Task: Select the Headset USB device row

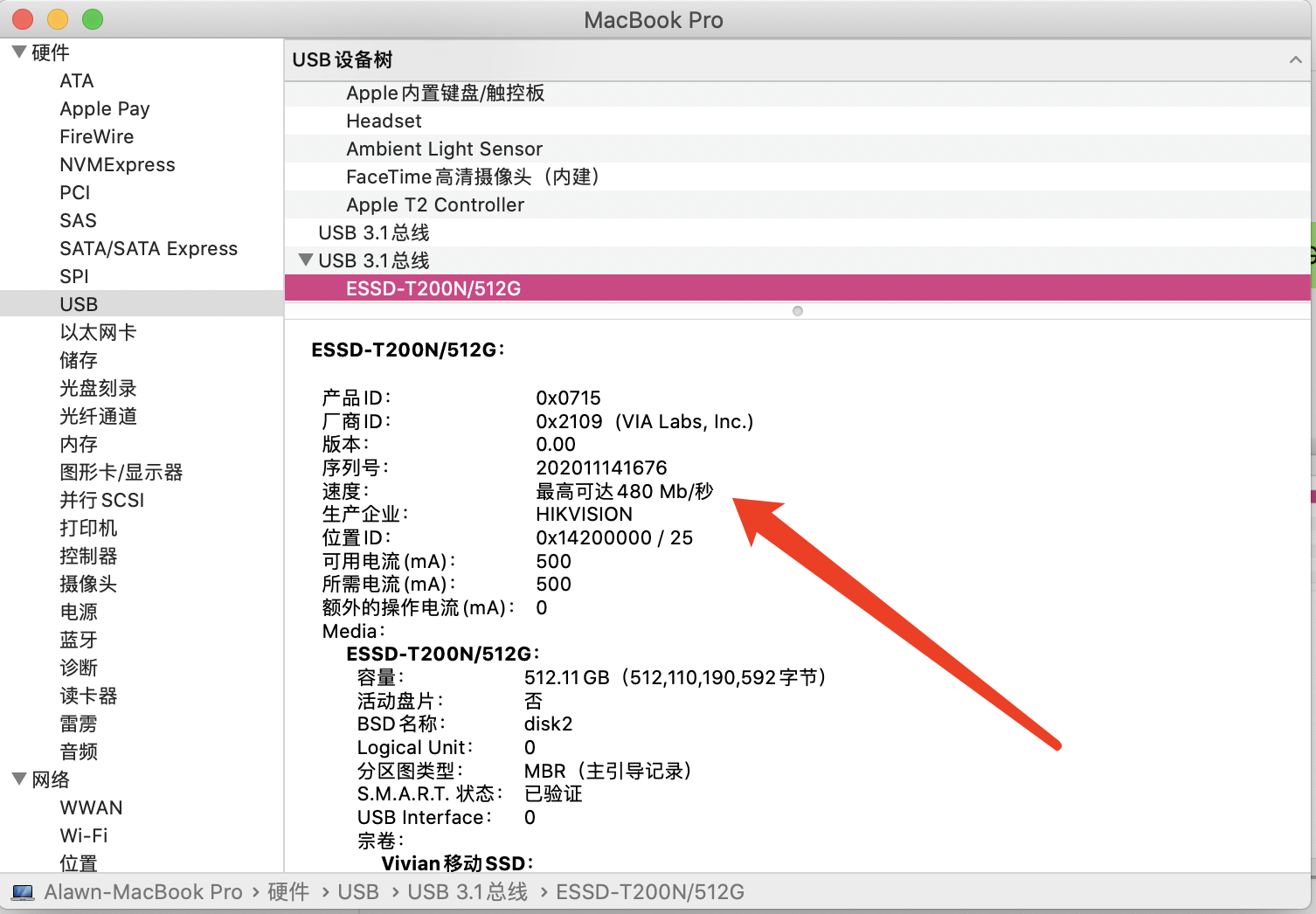Action: (384, 121)
